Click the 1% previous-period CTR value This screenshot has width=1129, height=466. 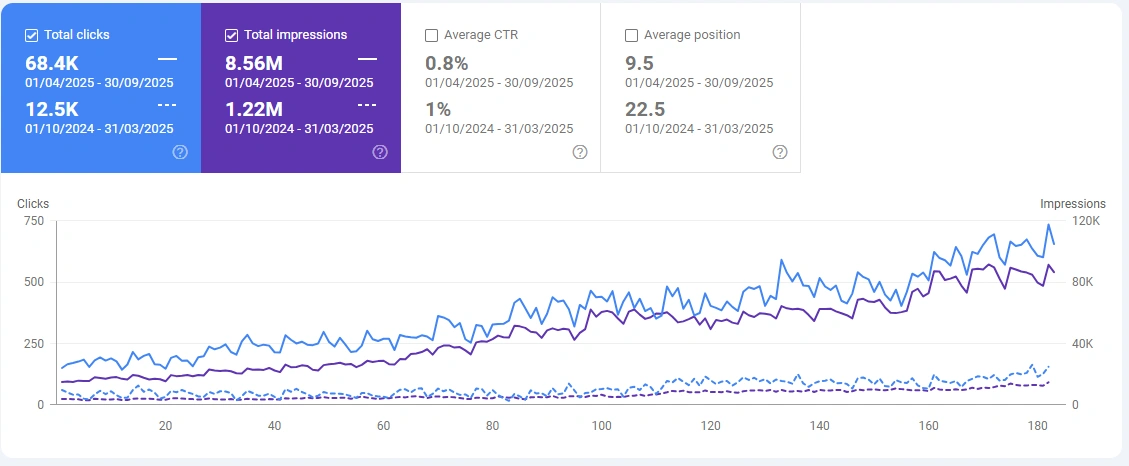437,109
